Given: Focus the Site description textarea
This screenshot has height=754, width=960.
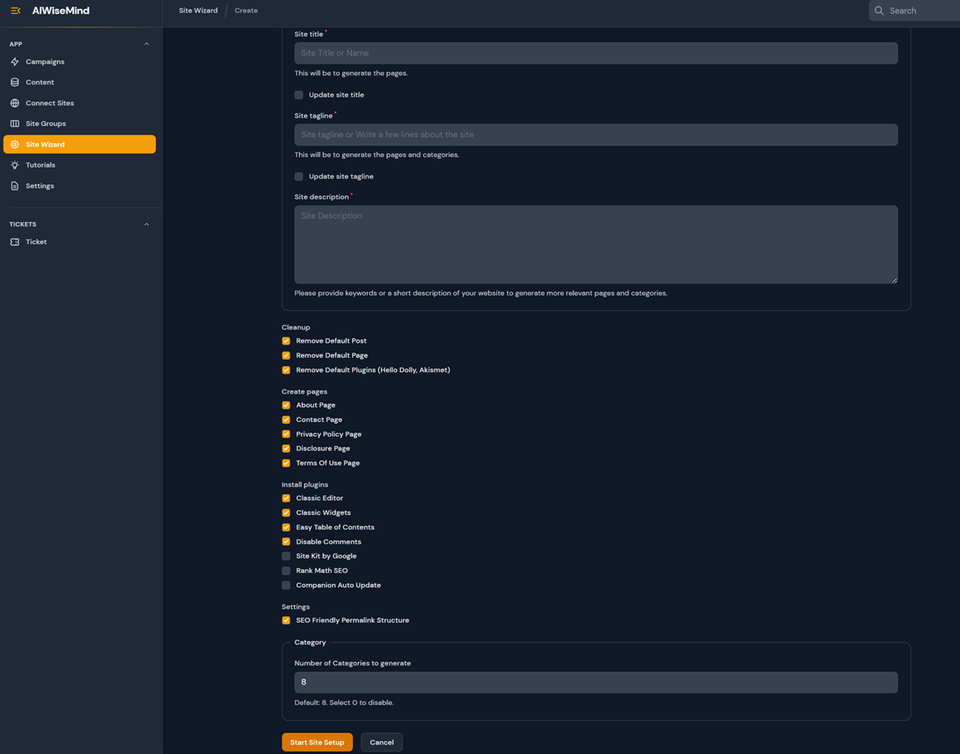Looking at the screenshot, I should 596,244.
